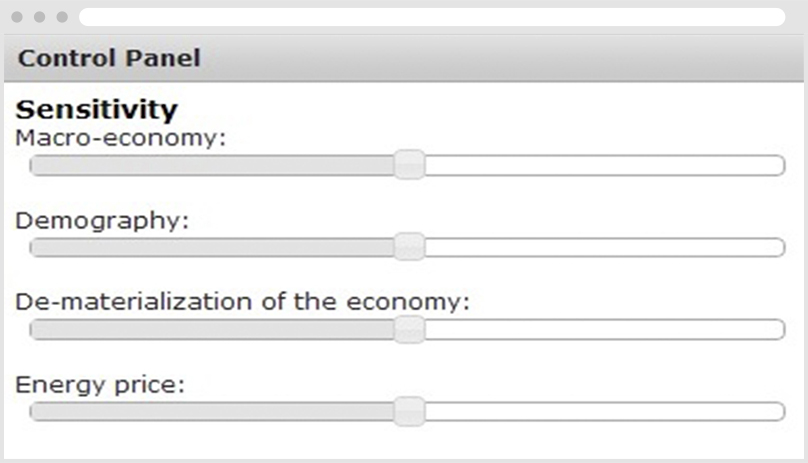Screen dimensions: 808x463
Task: Click the Control Panel header bar
Action: pos(404,58)
